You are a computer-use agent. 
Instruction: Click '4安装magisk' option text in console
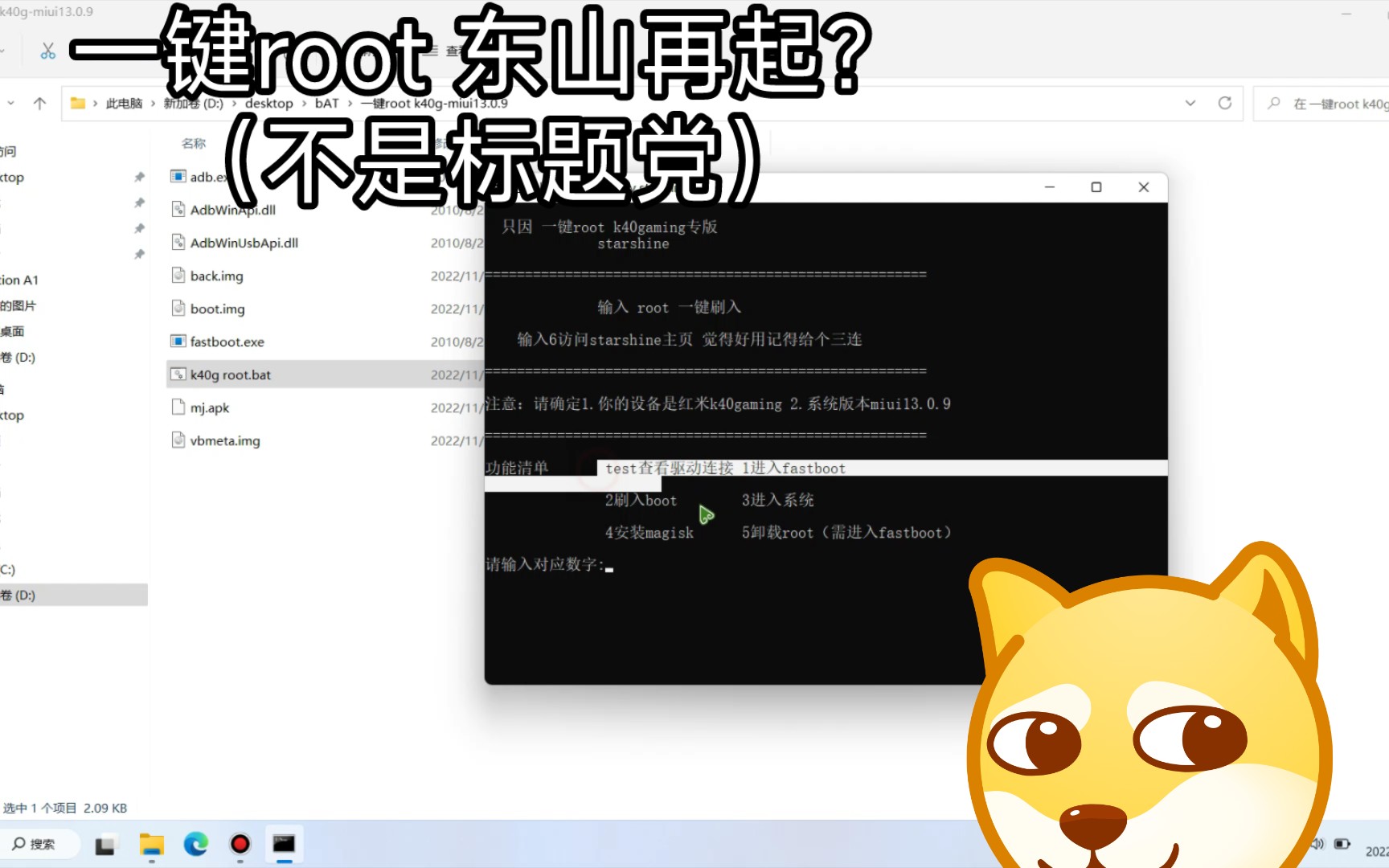(649, 532)
